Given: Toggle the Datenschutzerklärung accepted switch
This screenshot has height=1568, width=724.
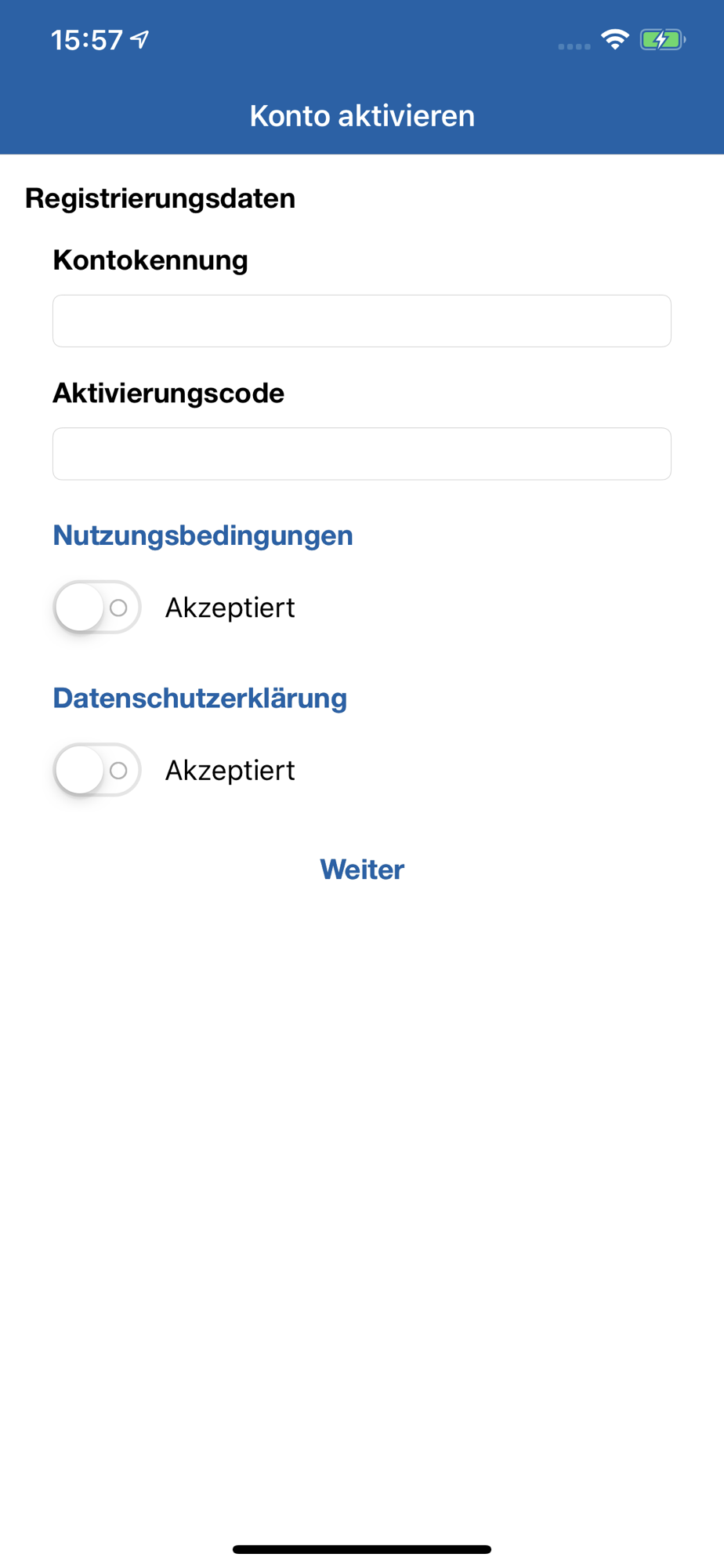Looking at the screenshot, I should pyautogui.click(x=96, y=771).
